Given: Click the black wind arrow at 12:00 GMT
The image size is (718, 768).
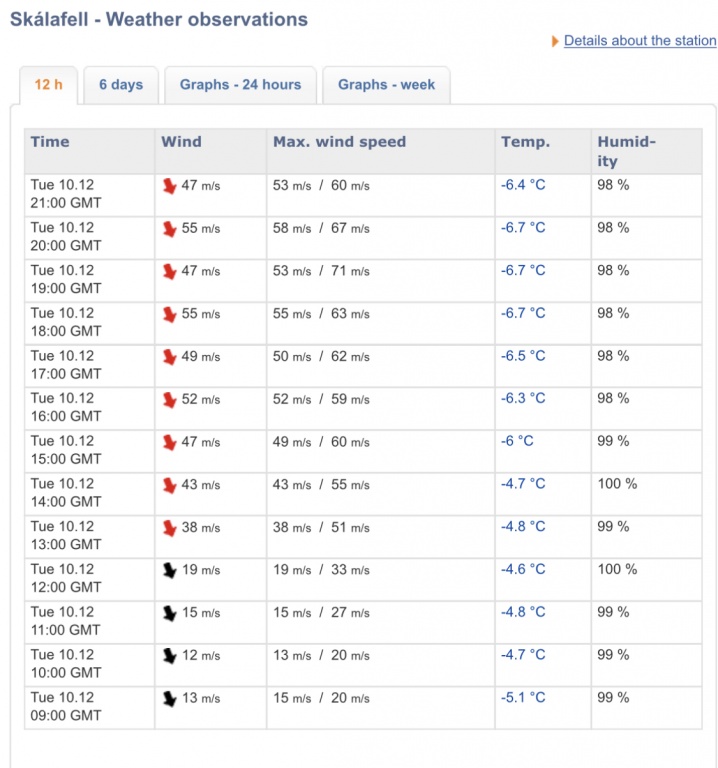Looking at the screenshot, I should [x=169, y=570].
